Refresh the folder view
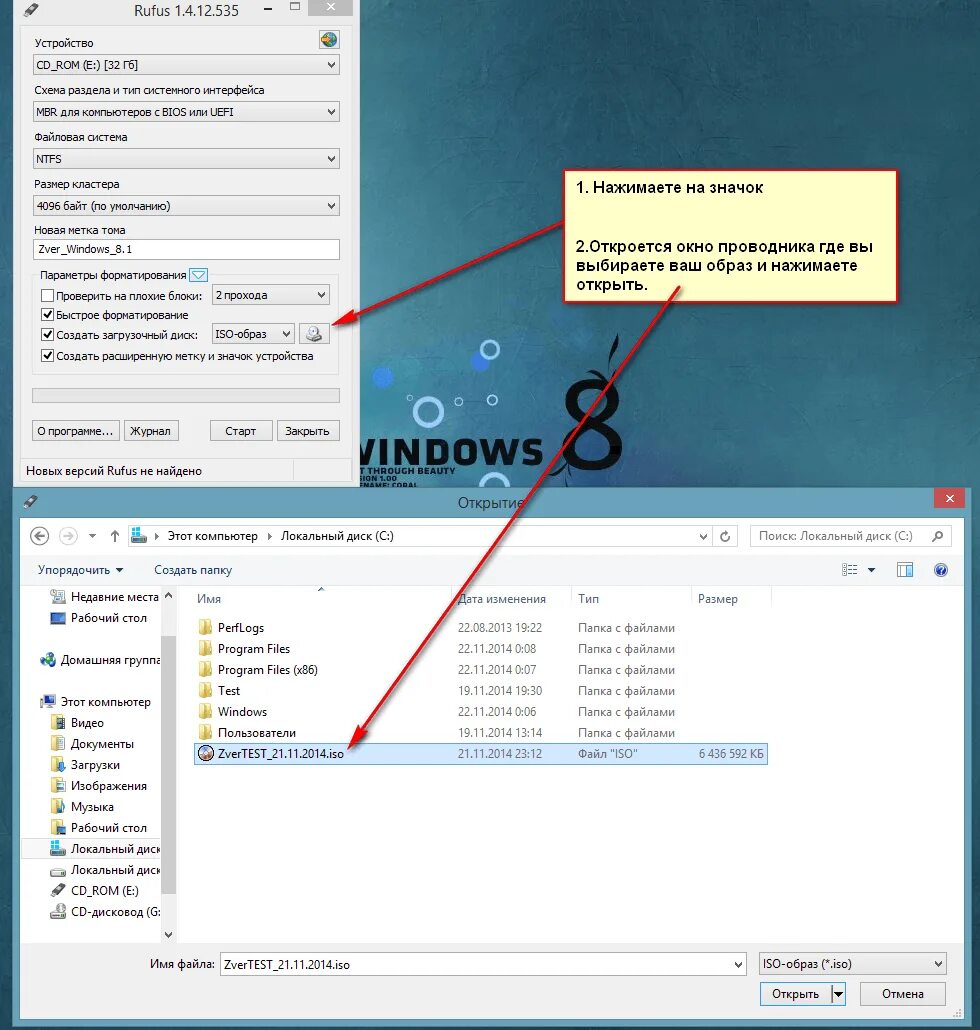This screenshot has width=980, height=1030. coord(725,536)
